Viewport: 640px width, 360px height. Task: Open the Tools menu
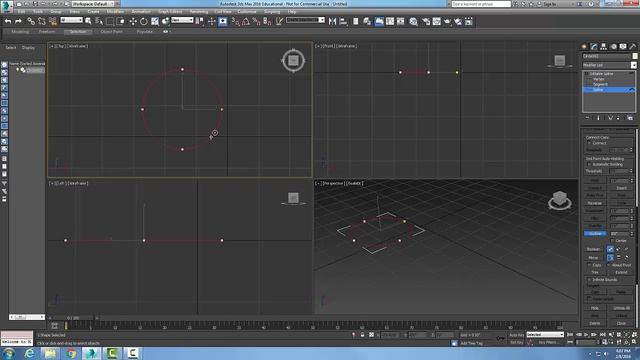[x=38, y=12]
